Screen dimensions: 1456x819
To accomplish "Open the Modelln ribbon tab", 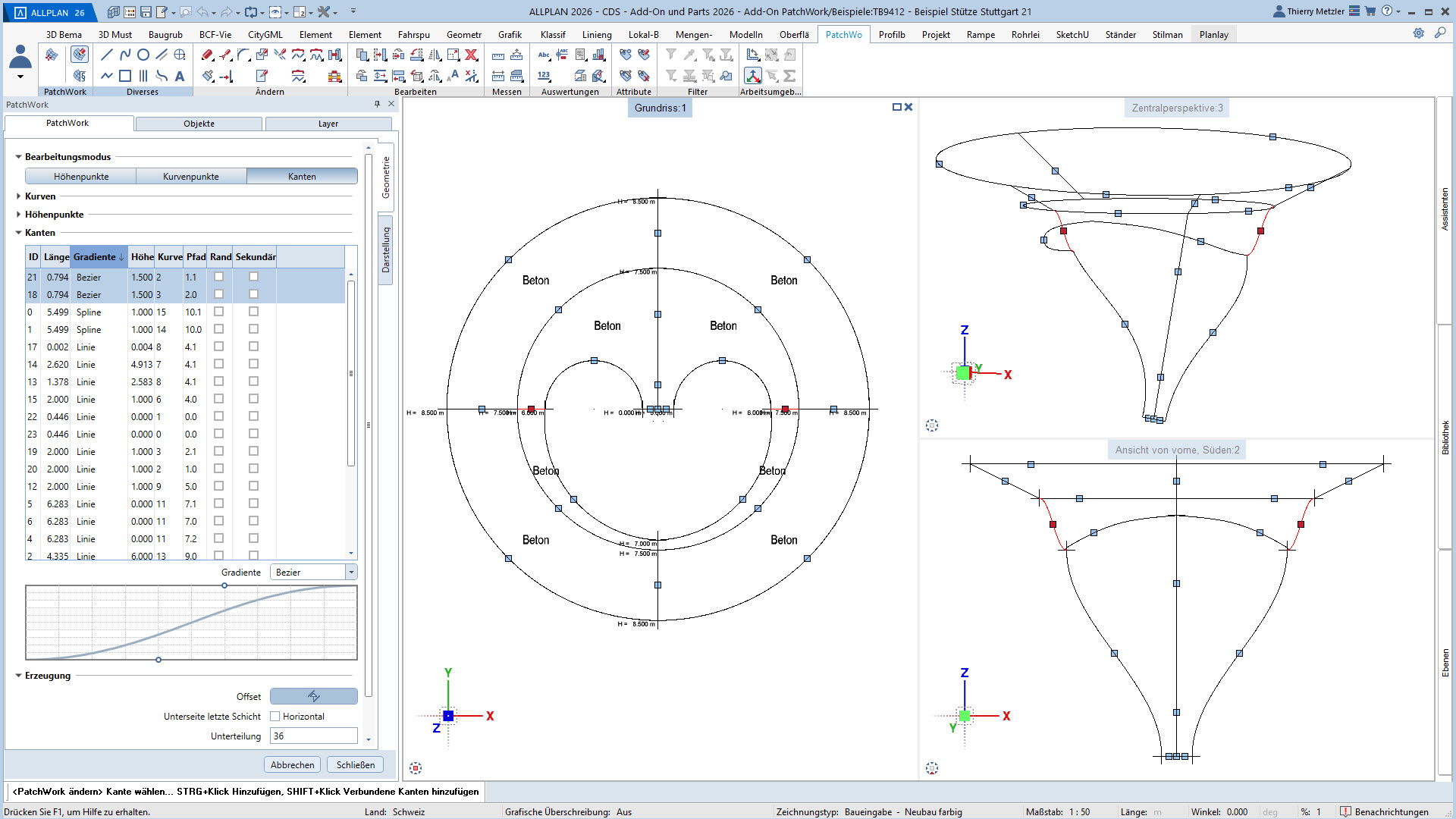I will coord(745,34).
